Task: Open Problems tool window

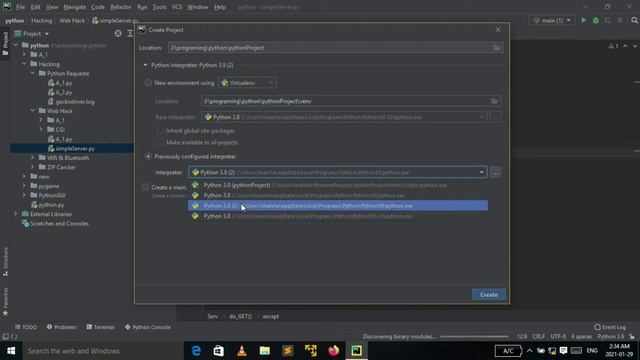Action: coord(62,327)
